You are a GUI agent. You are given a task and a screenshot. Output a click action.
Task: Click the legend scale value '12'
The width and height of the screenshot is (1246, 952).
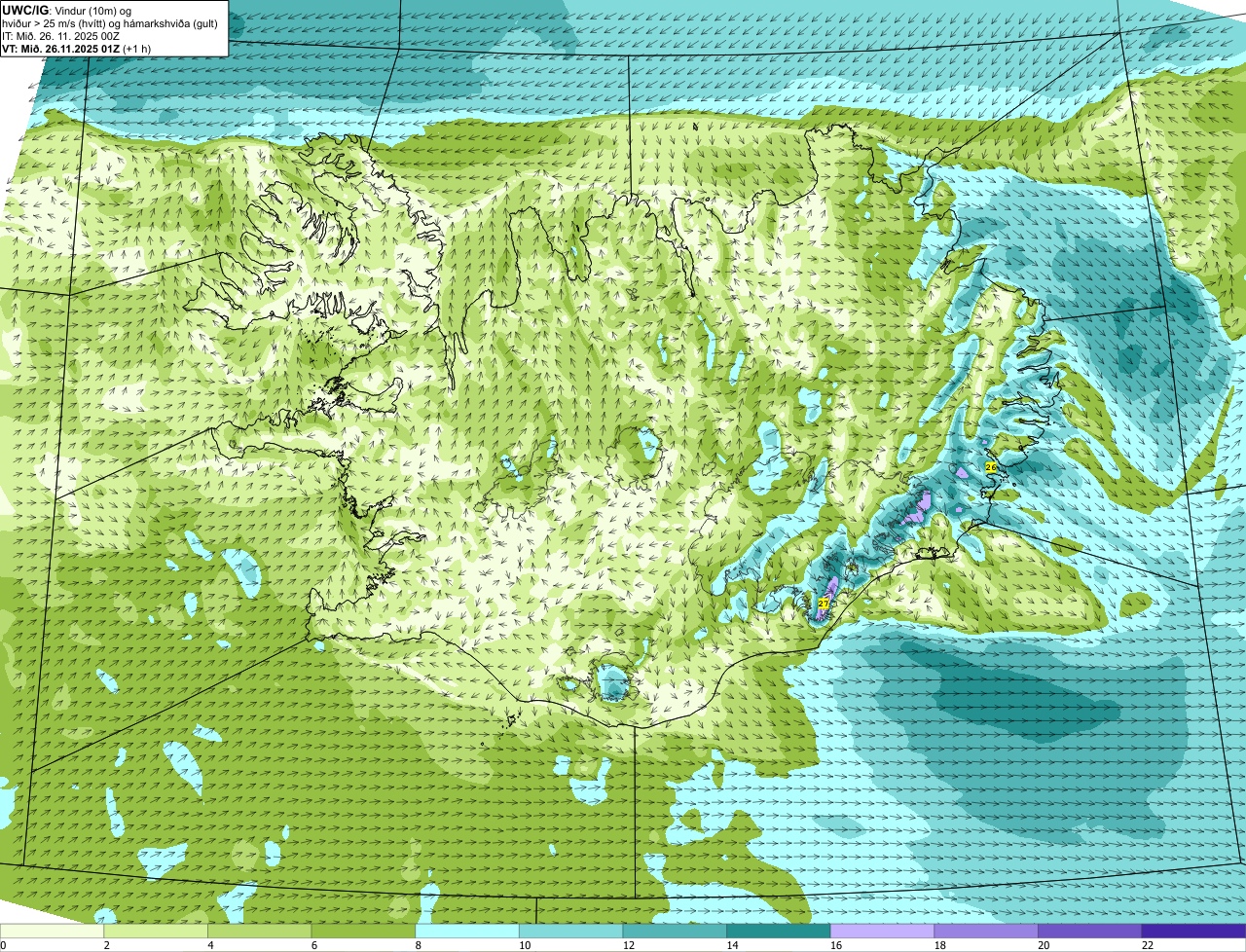[x=628, y=945]
